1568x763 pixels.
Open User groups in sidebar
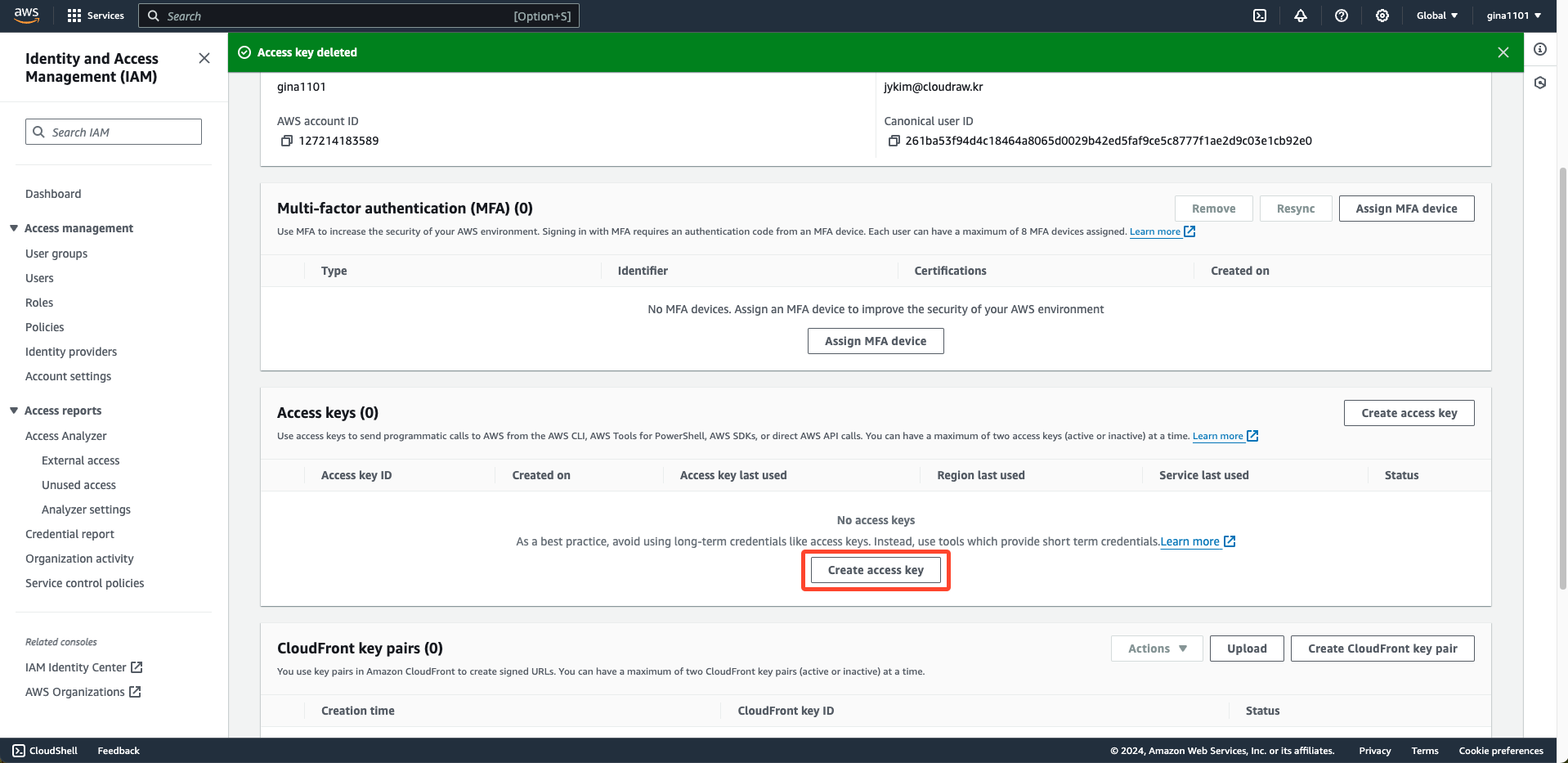click(56, 254)
